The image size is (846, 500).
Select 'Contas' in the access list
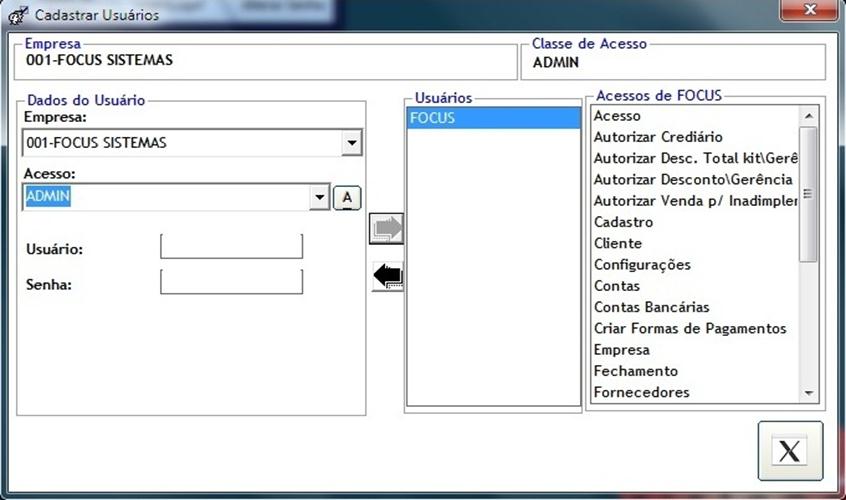tap(694, 286)
